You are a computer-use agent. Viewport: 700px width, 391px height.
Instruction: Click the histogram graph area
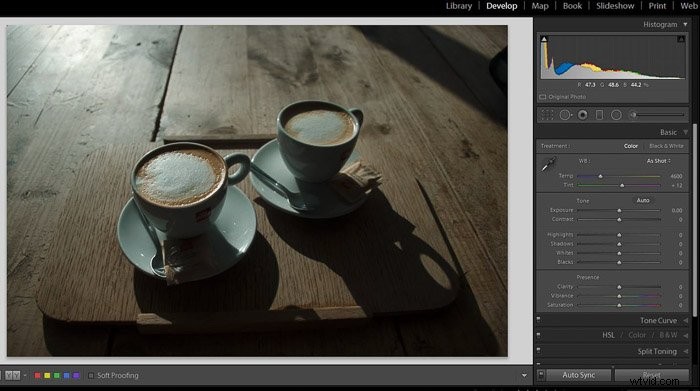pos(612,57)
